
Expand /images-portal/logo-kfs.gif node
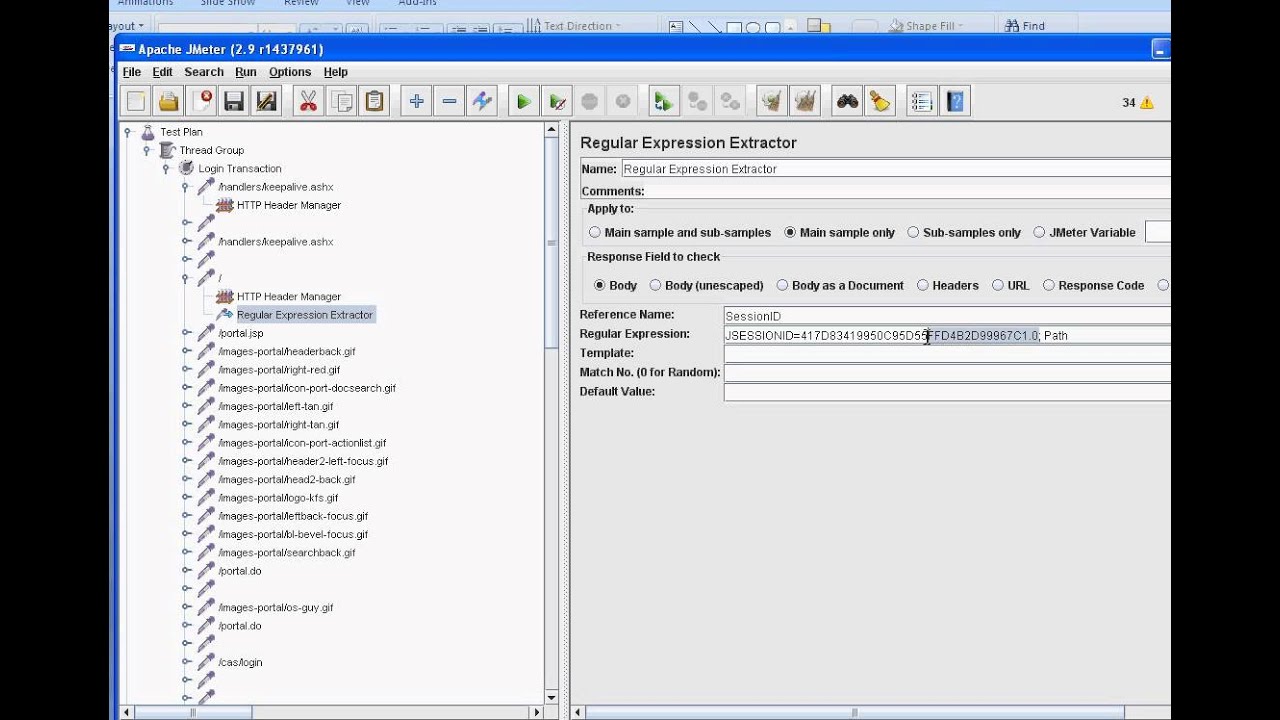point(186,498)
